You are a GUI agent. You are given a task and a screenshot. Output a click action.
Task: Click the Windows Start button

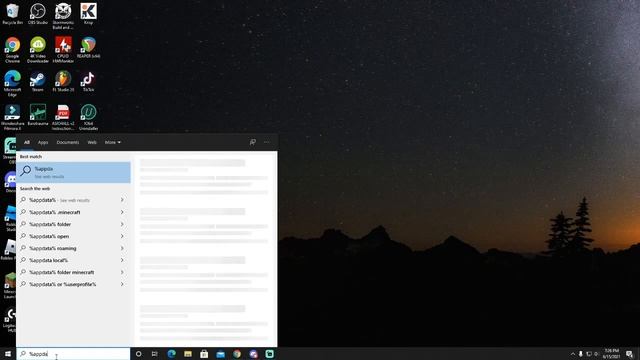tap(8, 354)
